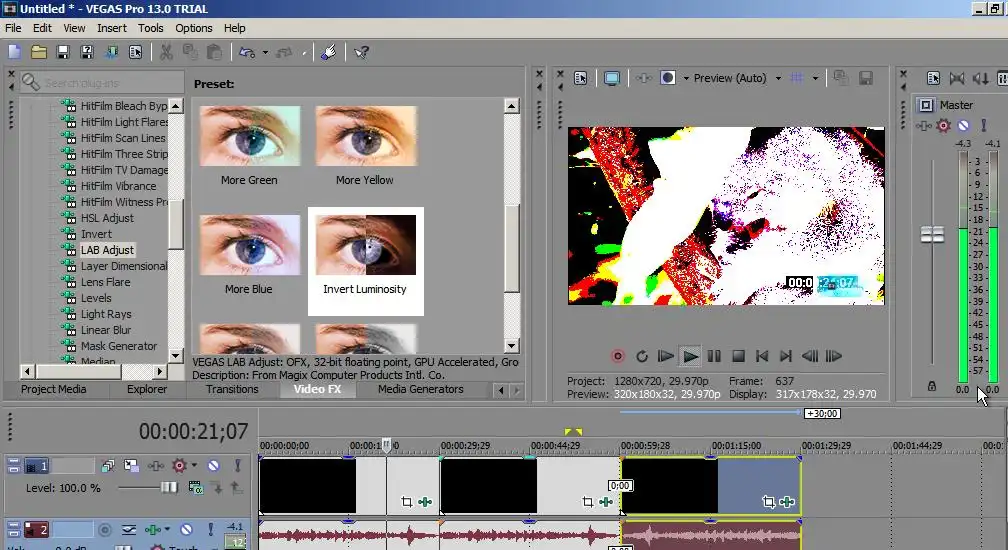The image size is (1008, 550).
Task: Toggle the Master fader lock icon
Action: coord(932,386)
